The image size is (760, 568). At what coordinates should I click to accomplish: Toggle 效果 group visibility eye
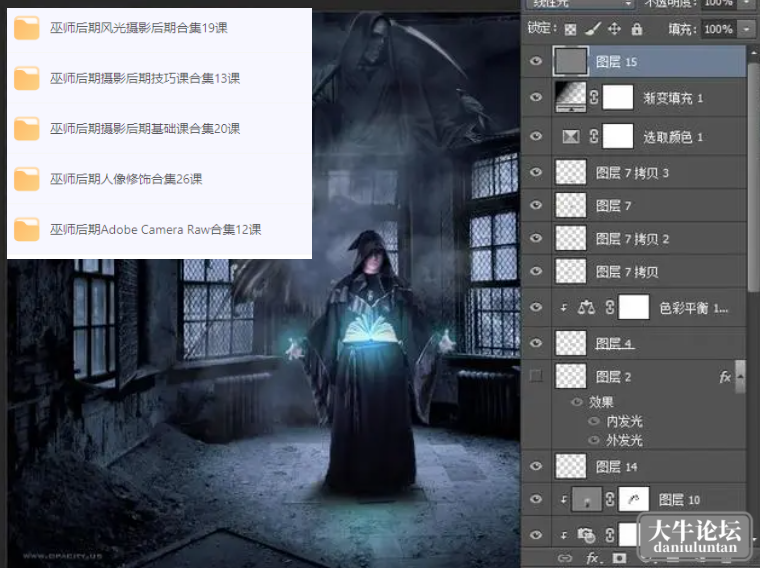tap(577, 402)
